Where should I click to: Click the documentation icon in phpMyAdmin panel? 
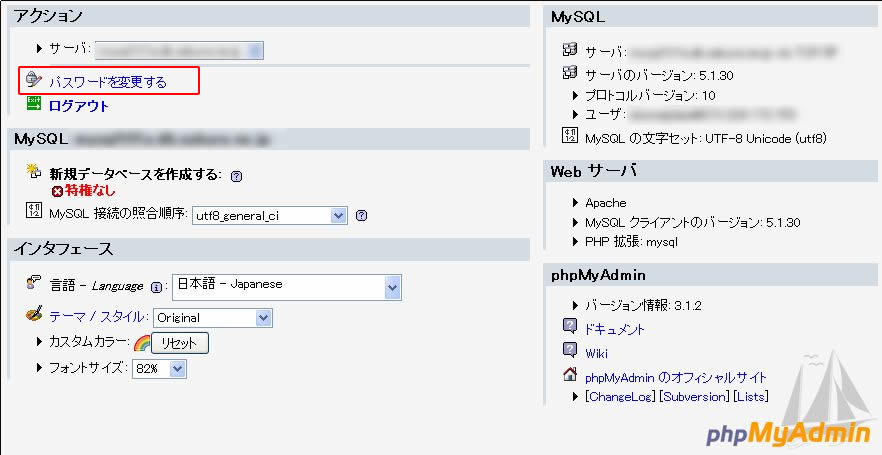(x=570, y=327)
